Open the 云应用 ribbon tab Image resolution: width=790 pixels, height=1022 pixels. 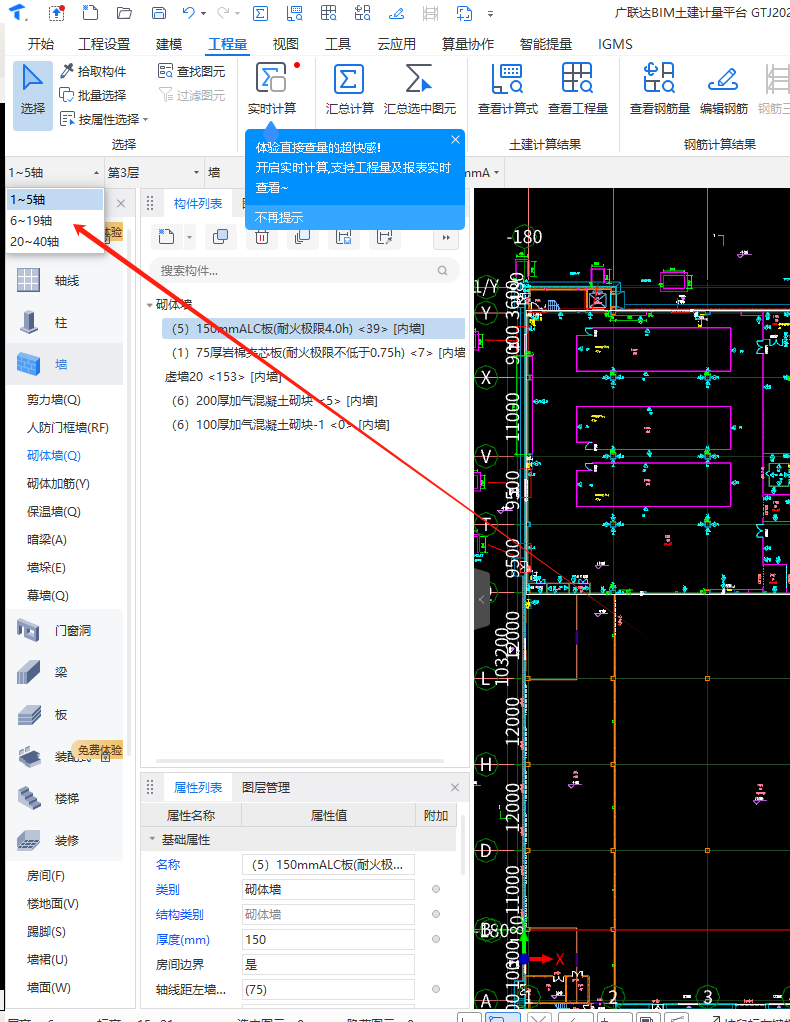tap(396, 44)
